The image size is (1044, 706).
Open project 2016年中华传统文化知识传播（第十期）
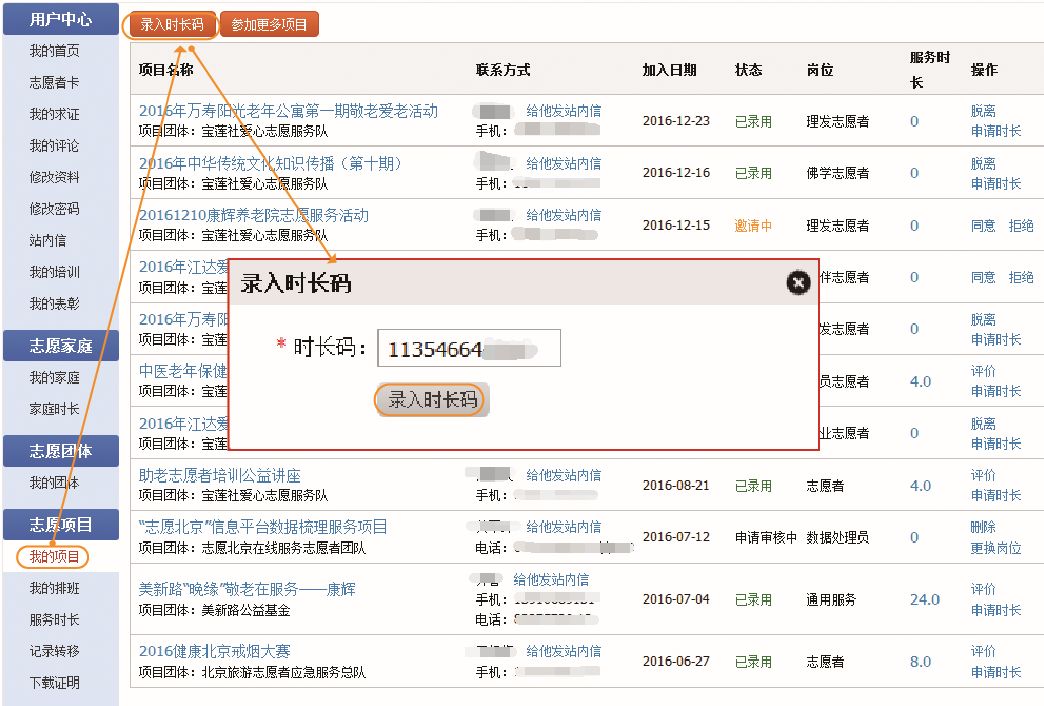coord(270,163)
